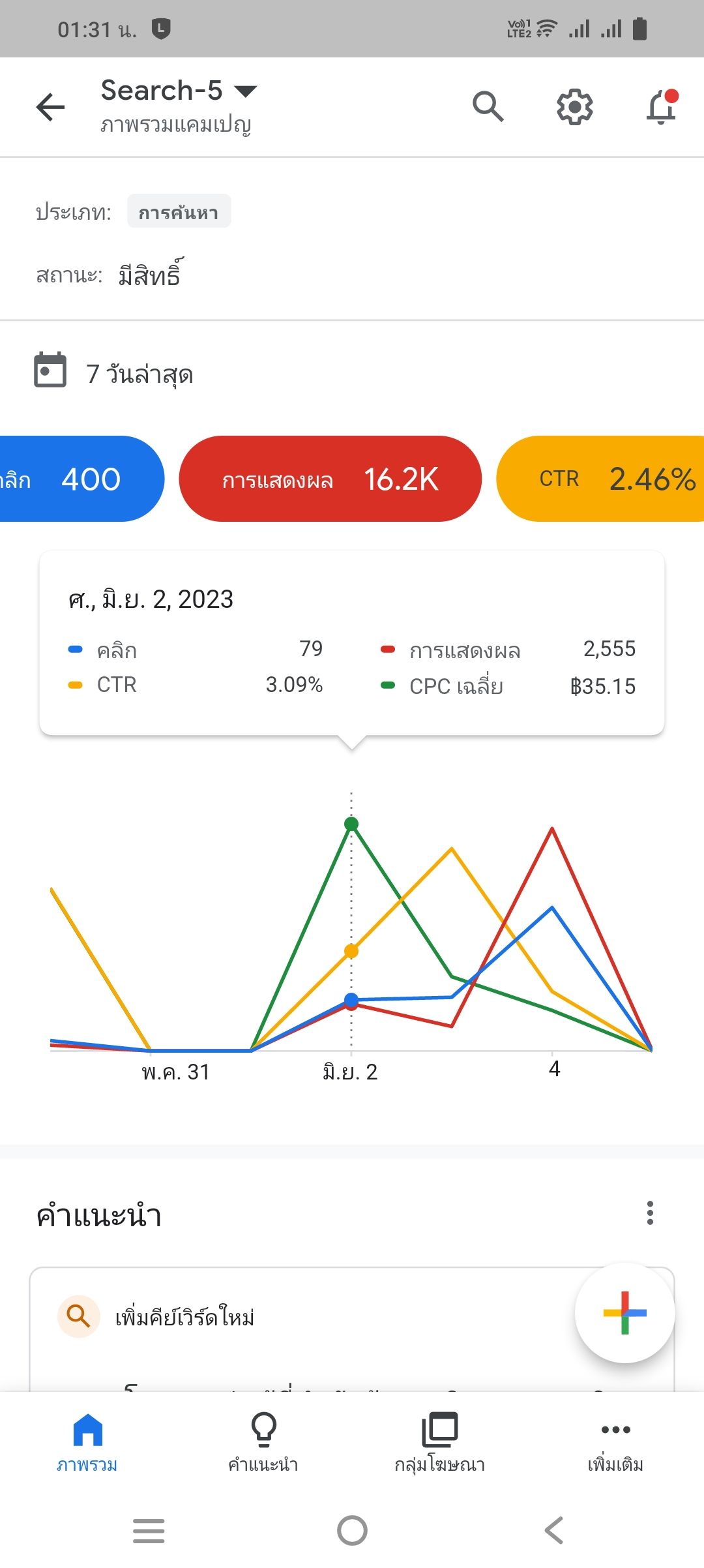Tap the multicolor plus create button
Image resolution: width=704 pixels, height=1568 pixels.
[x=625, y=1313]
